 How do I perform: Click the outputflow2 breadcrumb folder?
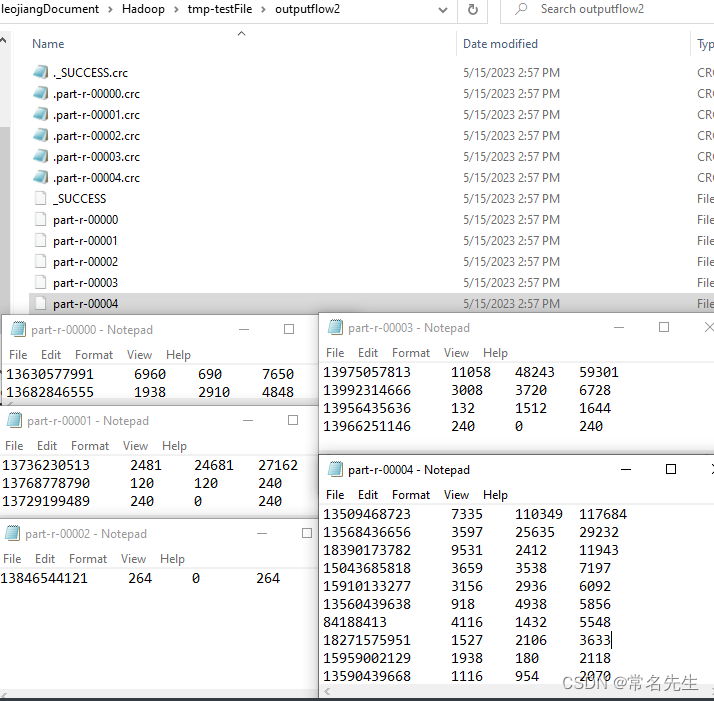(307, 9)
